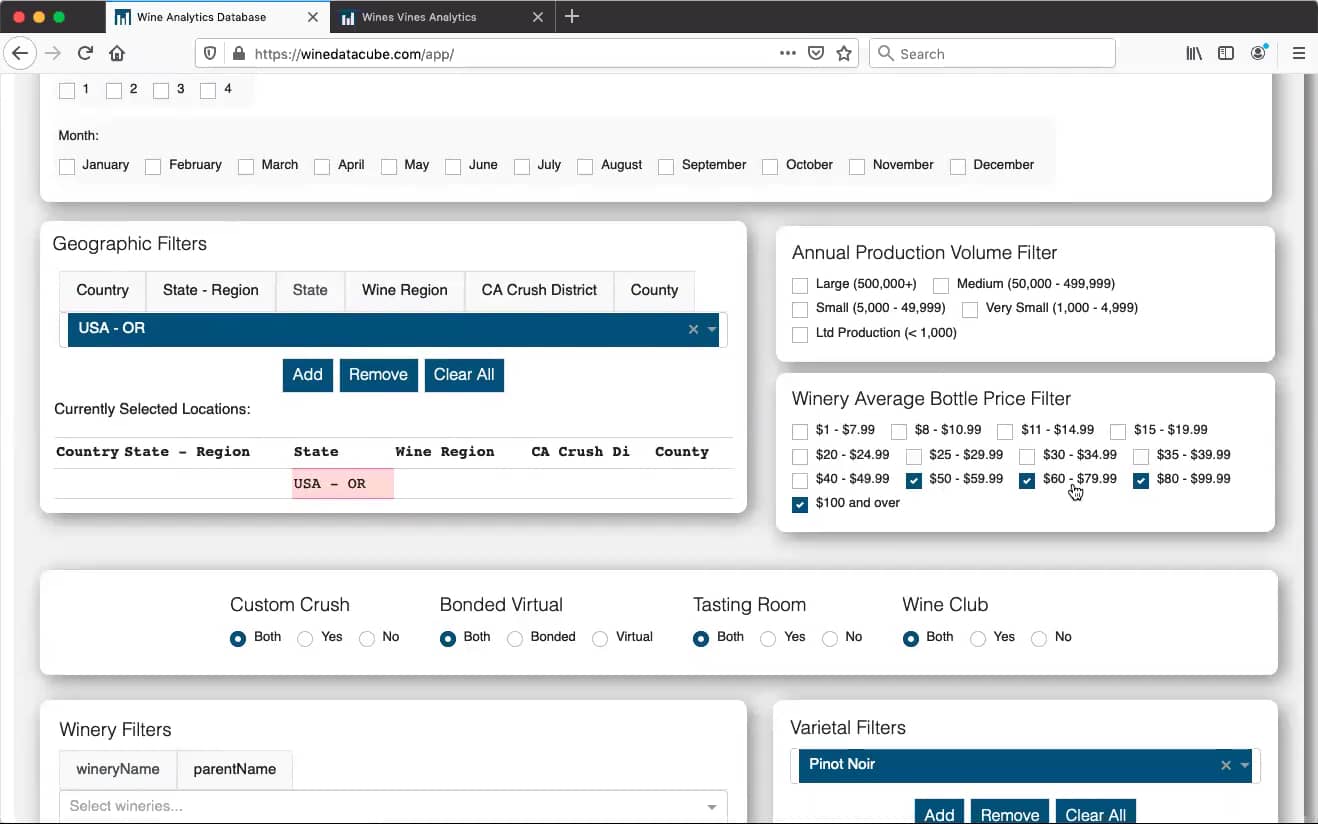Check Ltd Production (< 1,000) checkbox

[x=800, y=335]
